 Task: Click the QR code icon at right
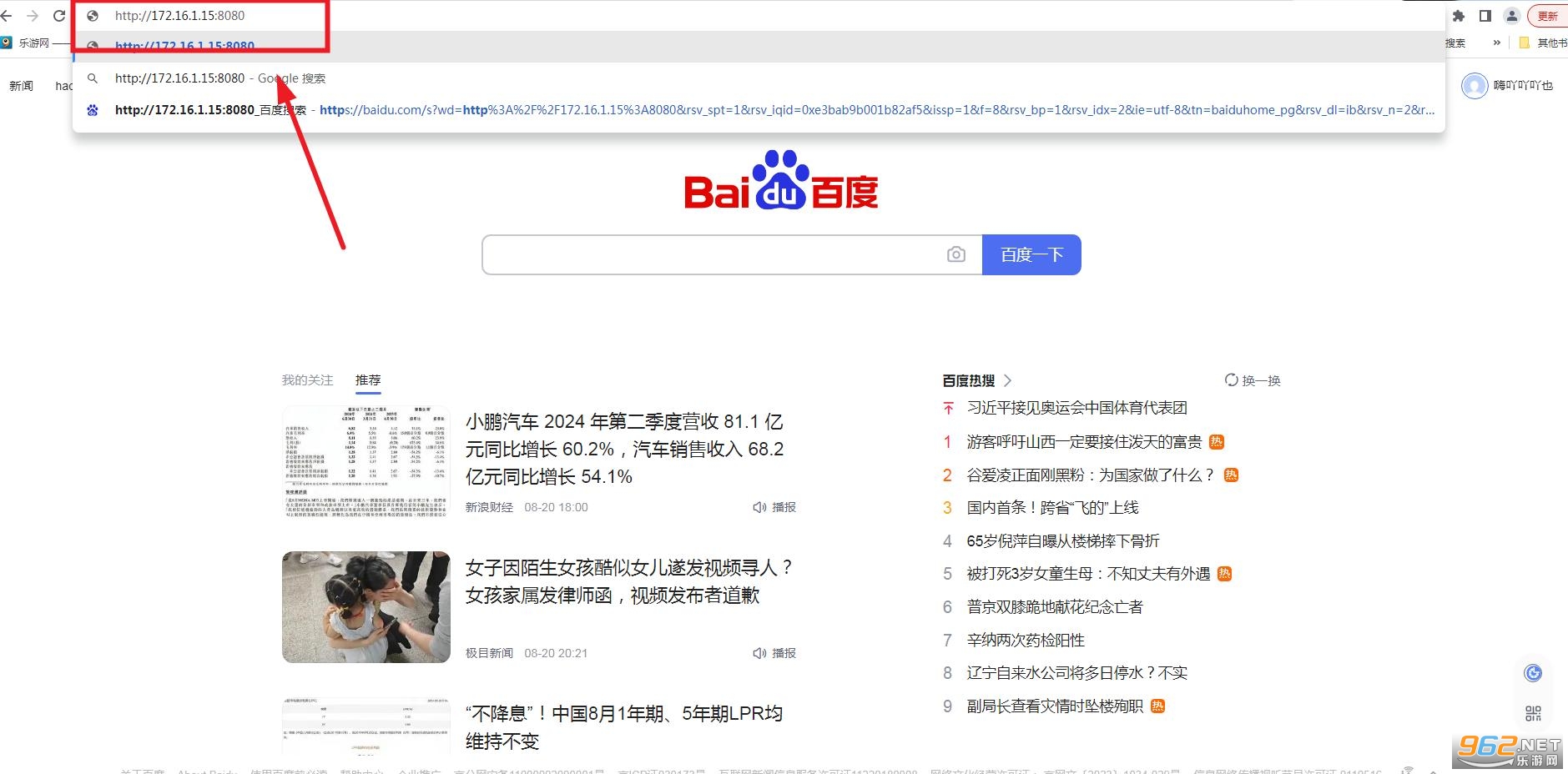tap(1533, 713)
